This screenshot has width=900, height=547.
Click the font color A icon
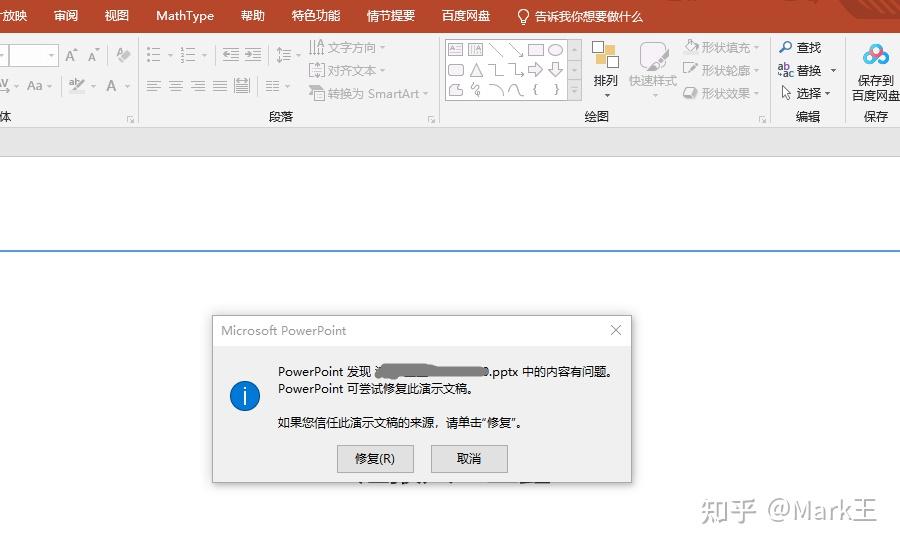[x=112, y=86]
